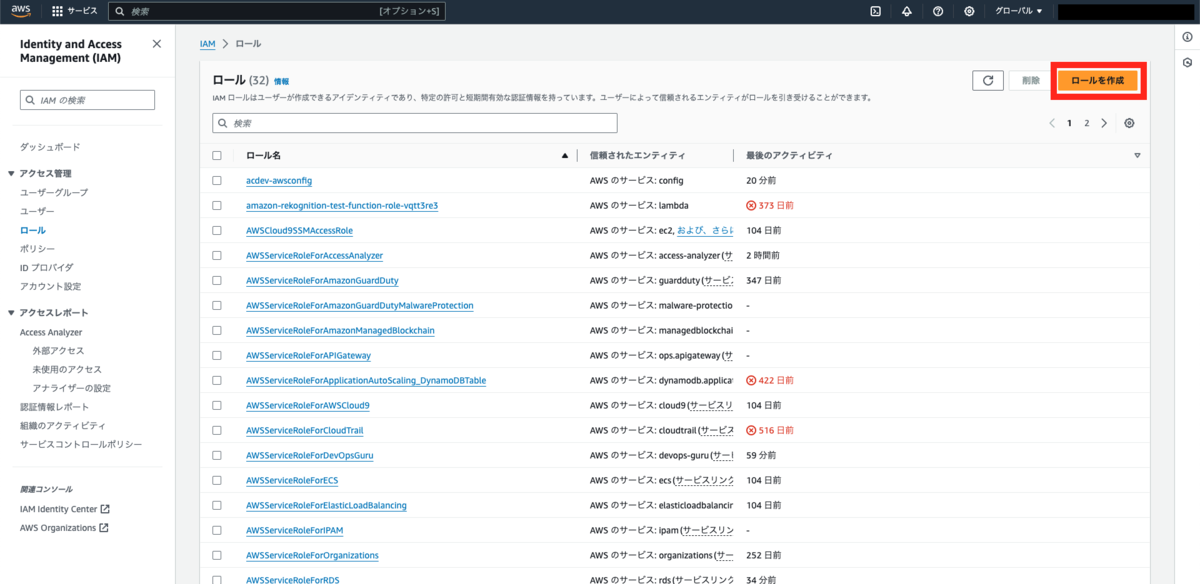Screen dimensions: 1200x584
Task: Open ユーザー in sidebar
Action: click(x=37, y=212)
